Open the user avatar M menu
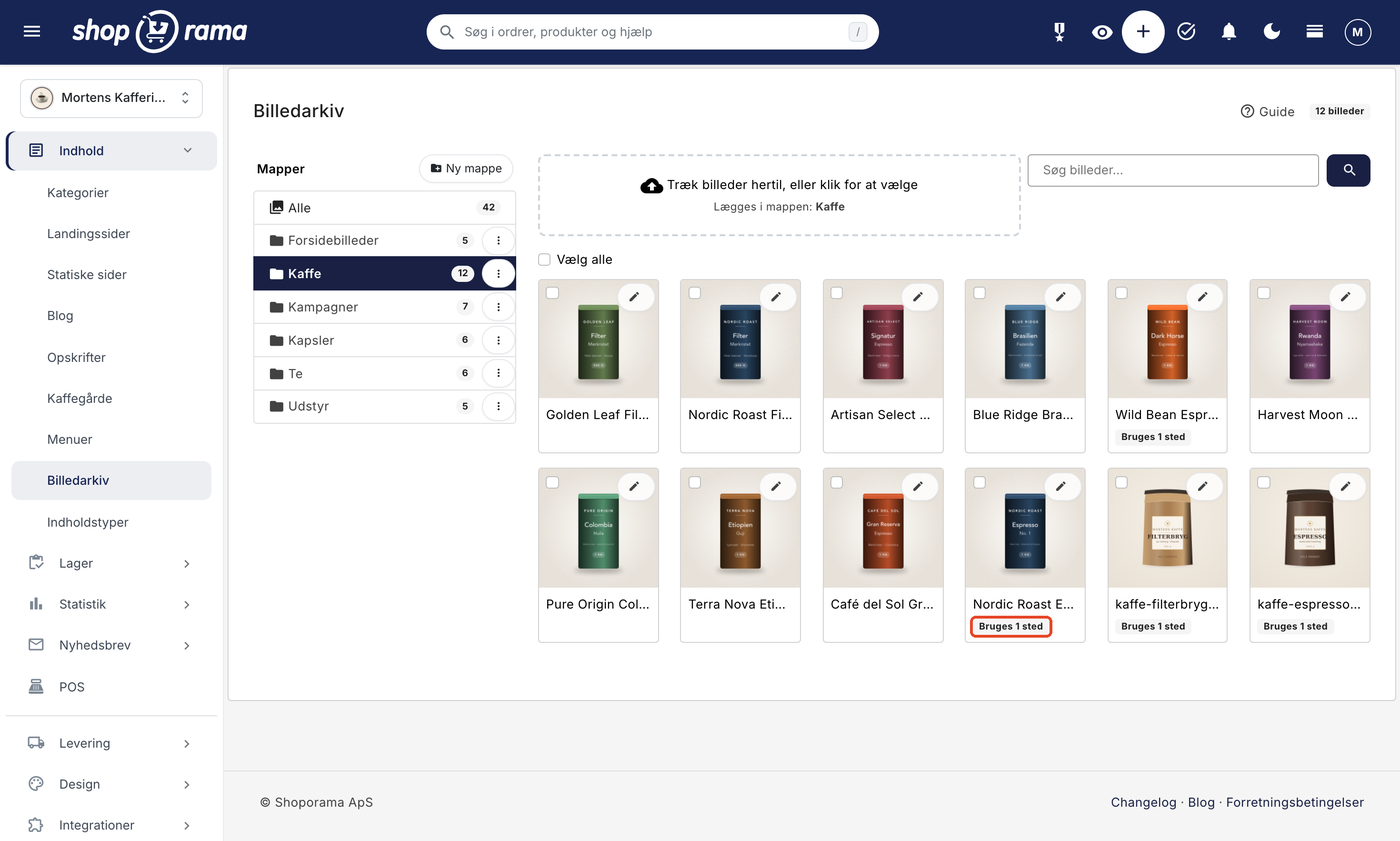The image size is (1400, 841). 1357,32
